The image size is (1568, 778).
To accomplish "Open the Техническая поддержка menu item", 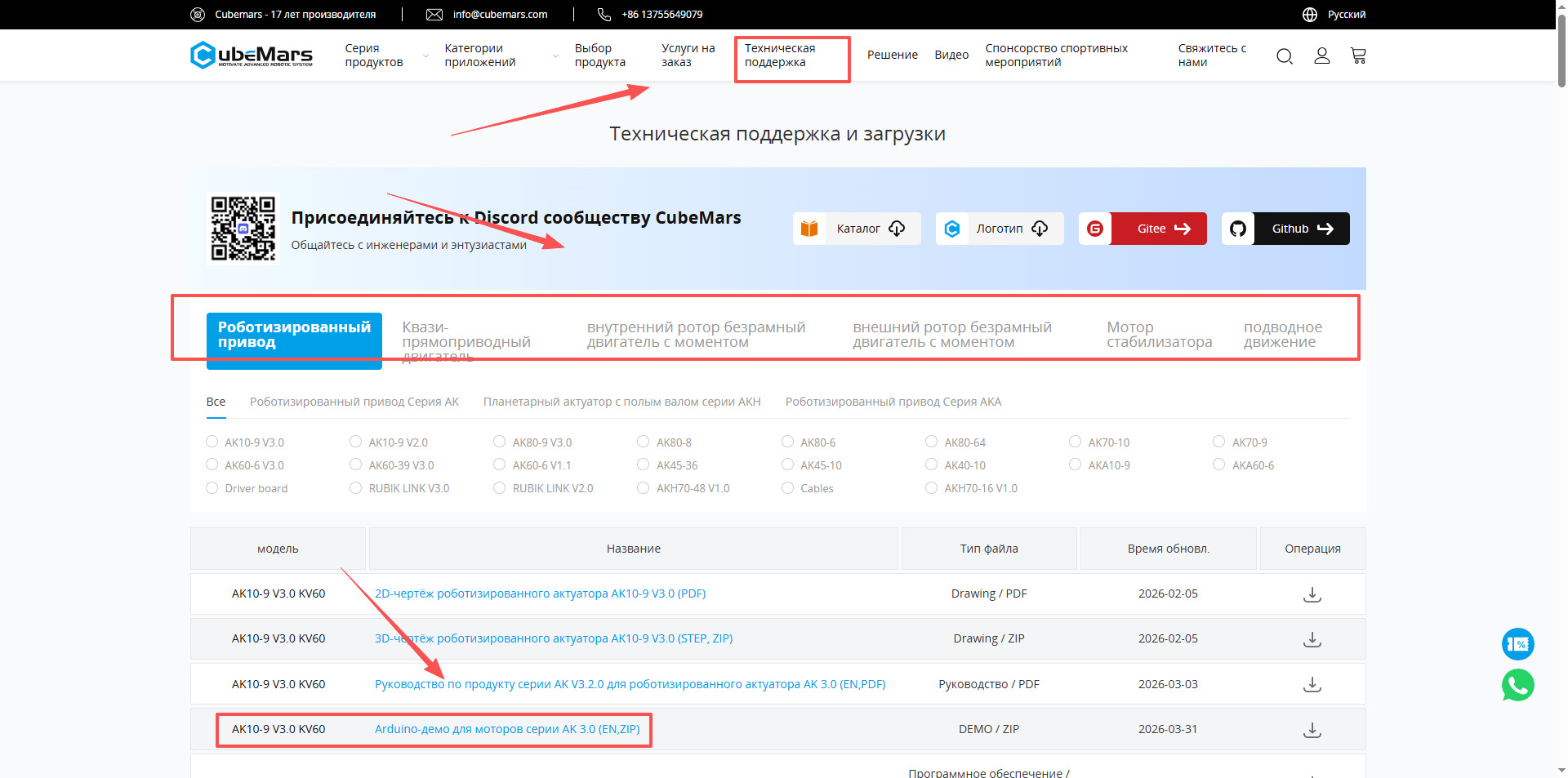I will click(780, 56).
